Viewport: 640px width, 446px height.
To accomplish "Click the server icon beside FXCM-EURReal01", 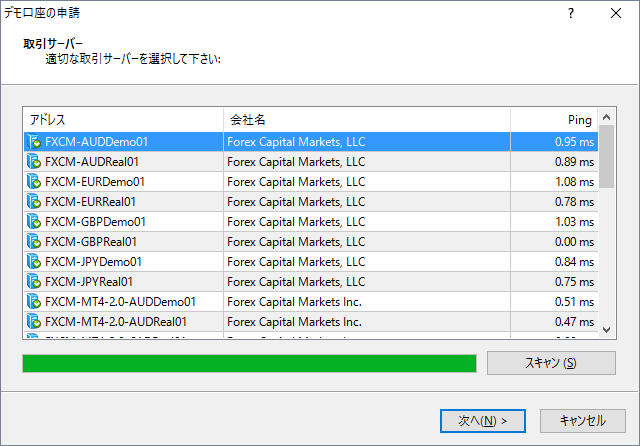I will (x=34, y=202).
